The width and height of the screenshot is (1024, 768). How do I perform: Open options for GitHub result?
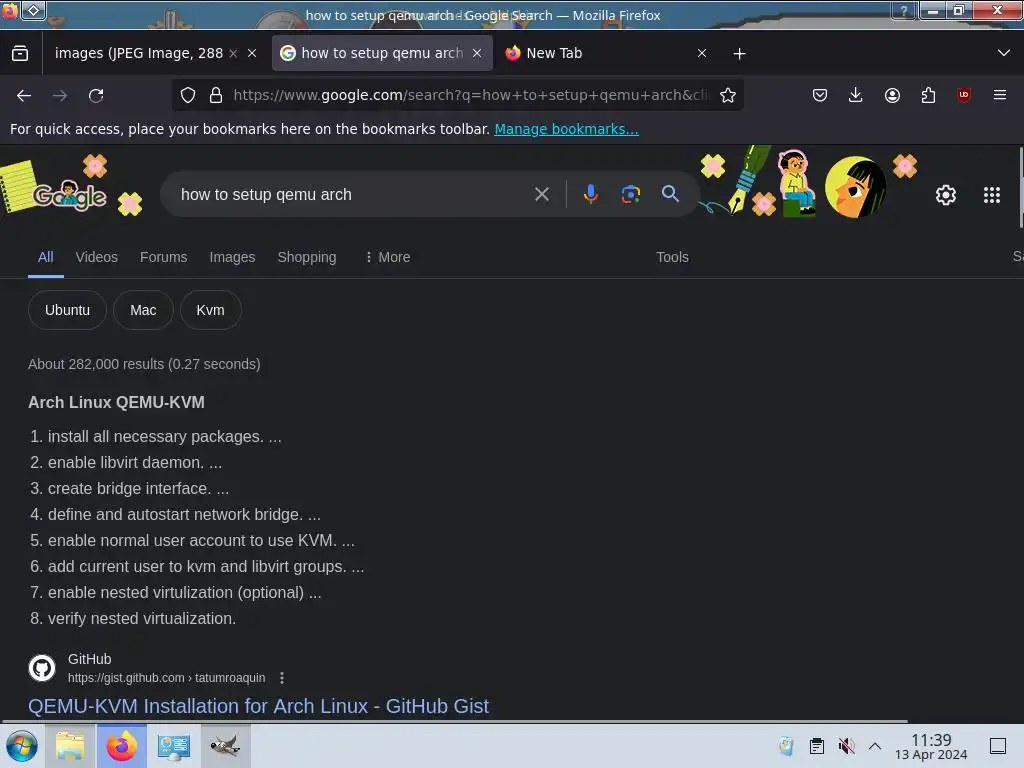pyautogui.click(x=281, y=678)
